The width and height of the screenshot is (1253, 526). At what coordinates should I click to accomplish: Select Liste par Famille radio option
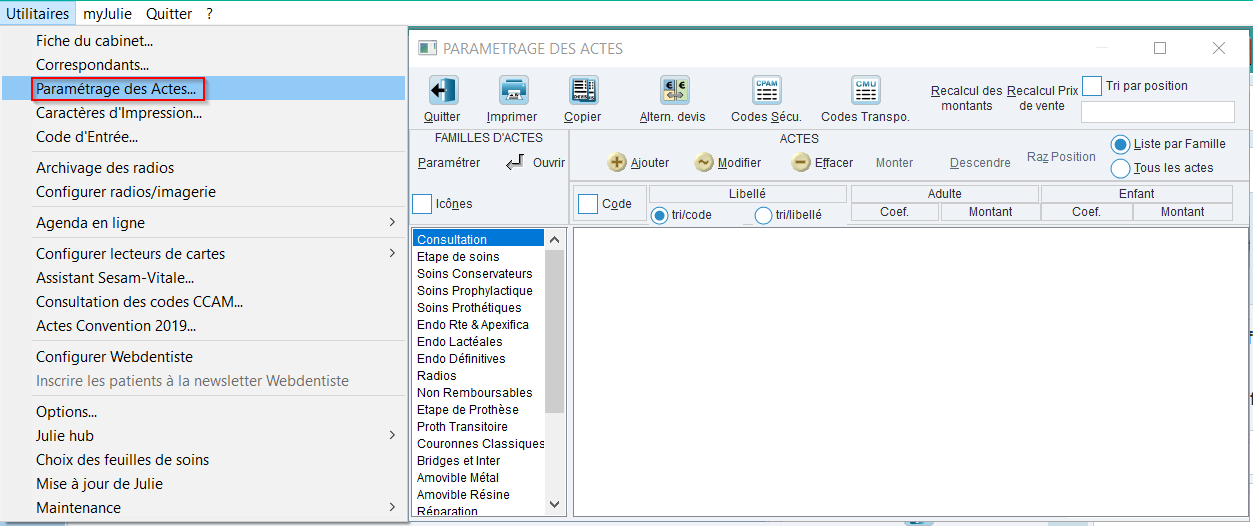pyautogui.click(x=1121, y=144)
